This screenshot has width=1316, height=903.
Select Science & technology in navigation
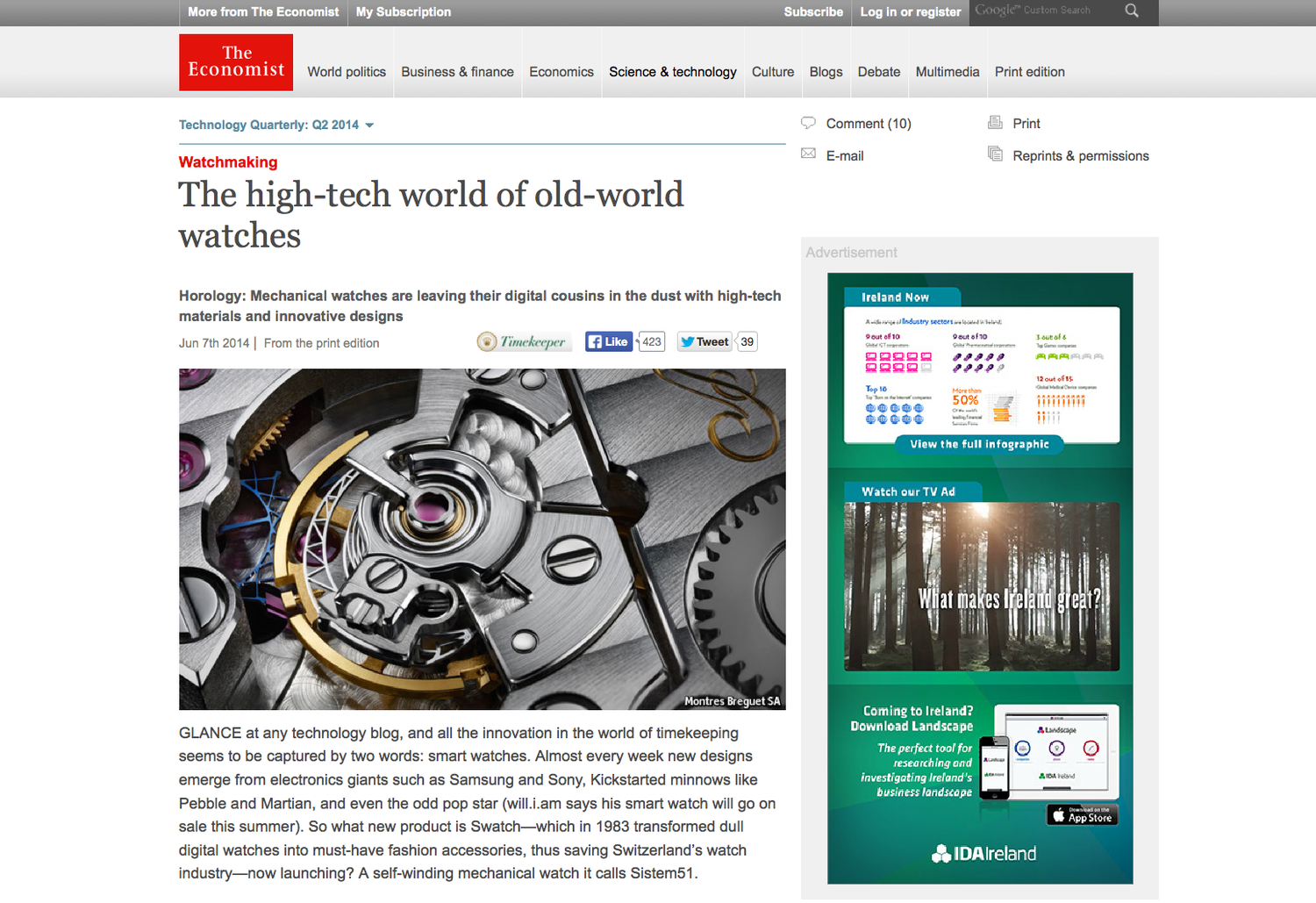(x=673, y=72)
